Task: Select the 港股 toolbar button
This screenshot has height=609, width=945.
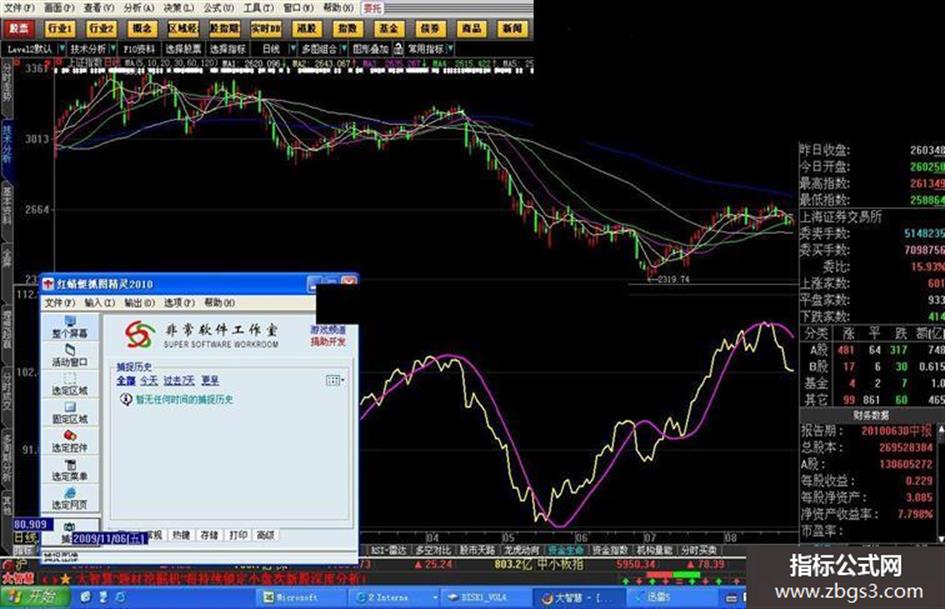Action: click(x=307, y=28)
